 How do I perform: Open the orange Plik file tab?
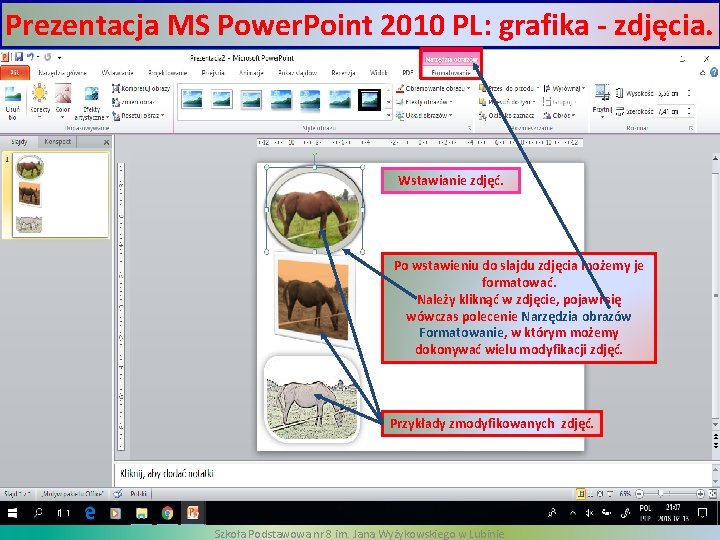click(15, 73)
